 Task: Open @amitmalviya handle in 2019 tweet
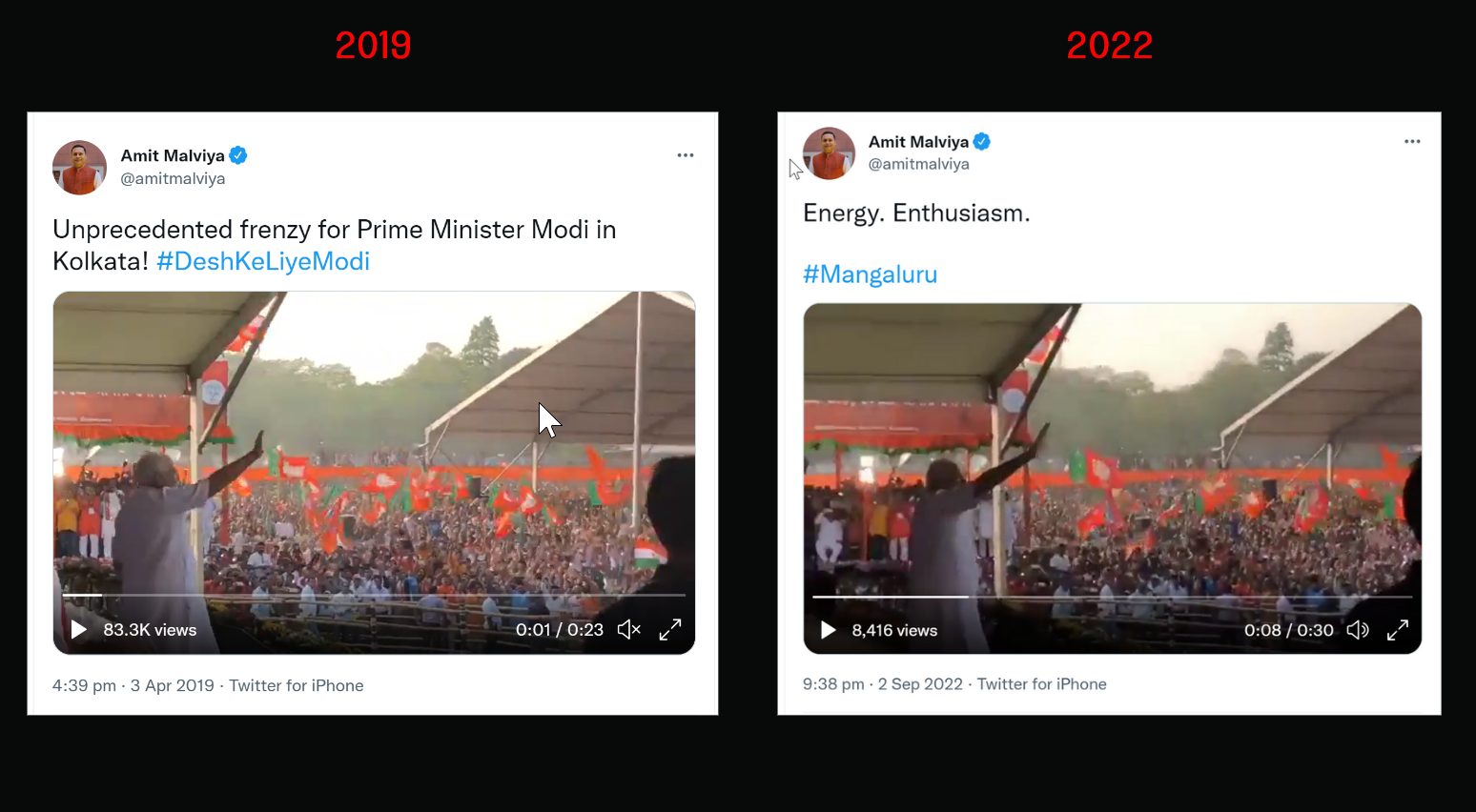pyautogui.click(x=173, y=178)
